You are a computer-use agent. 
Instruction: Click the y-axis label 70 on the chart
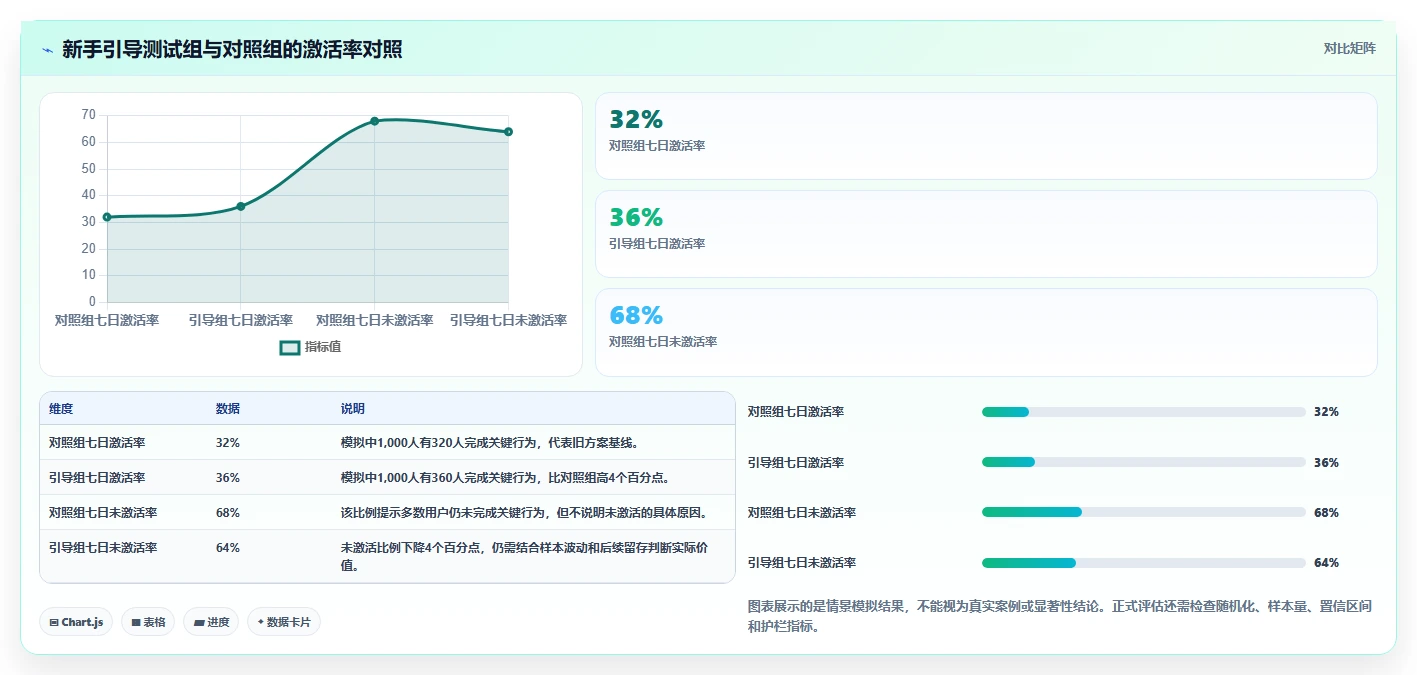pos(89,115)
